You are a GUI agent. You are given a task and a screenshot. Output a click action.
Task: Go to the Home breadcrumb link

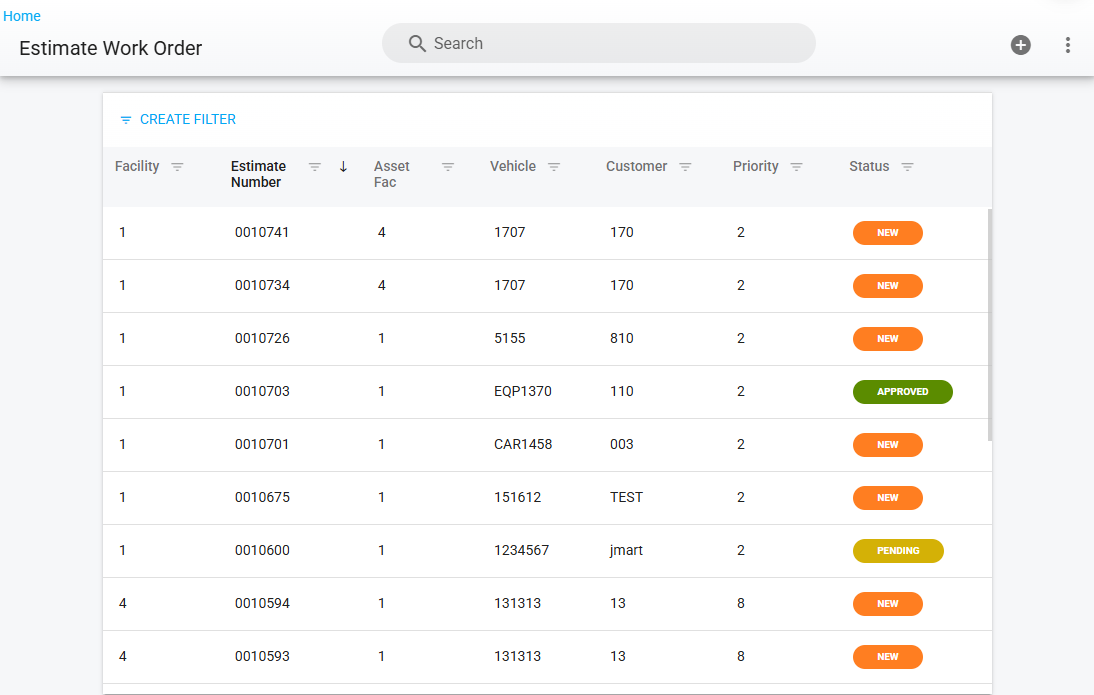(x=22, y=16)
